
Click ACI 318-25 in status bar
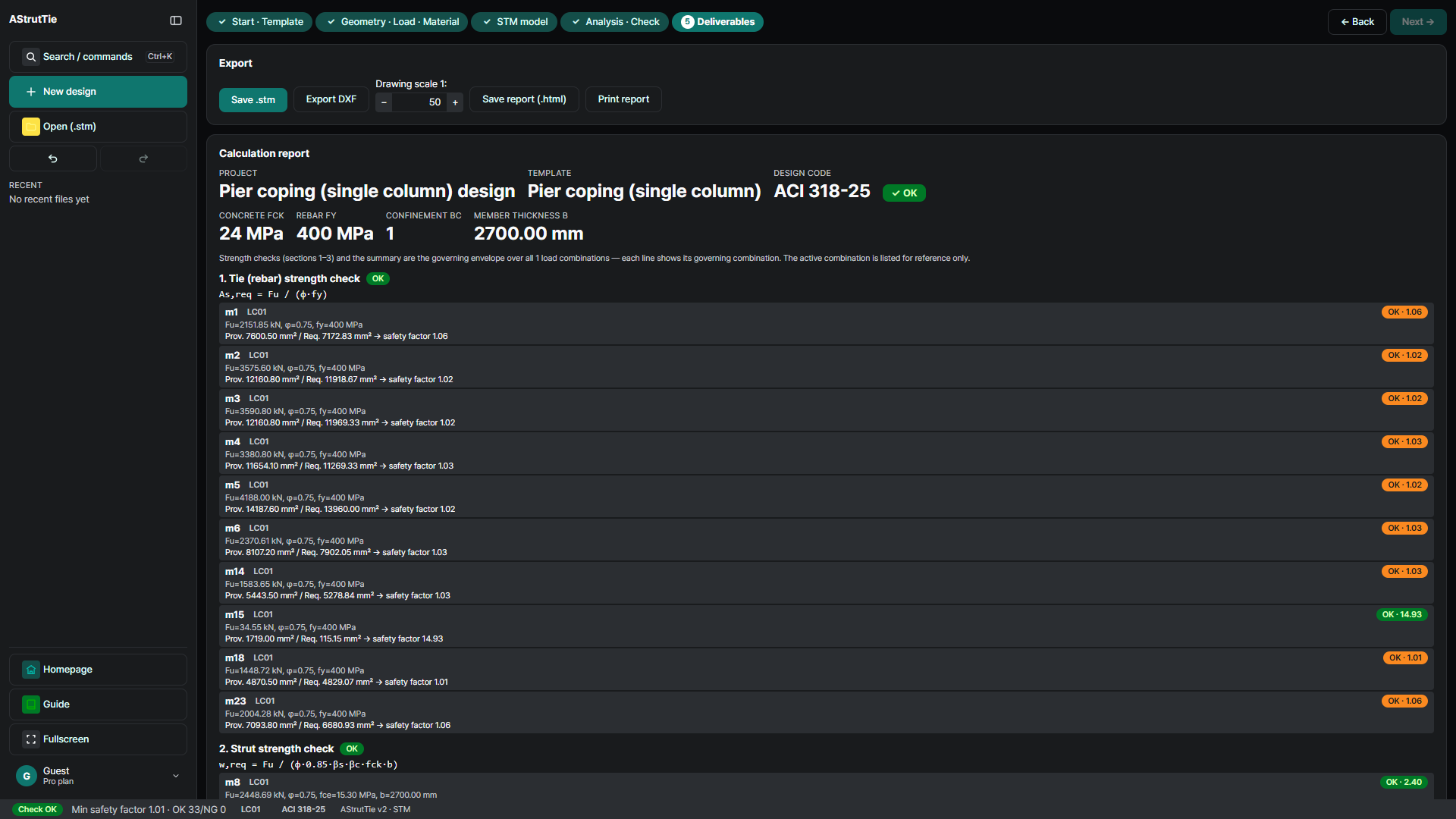click(x=303, y=810)
